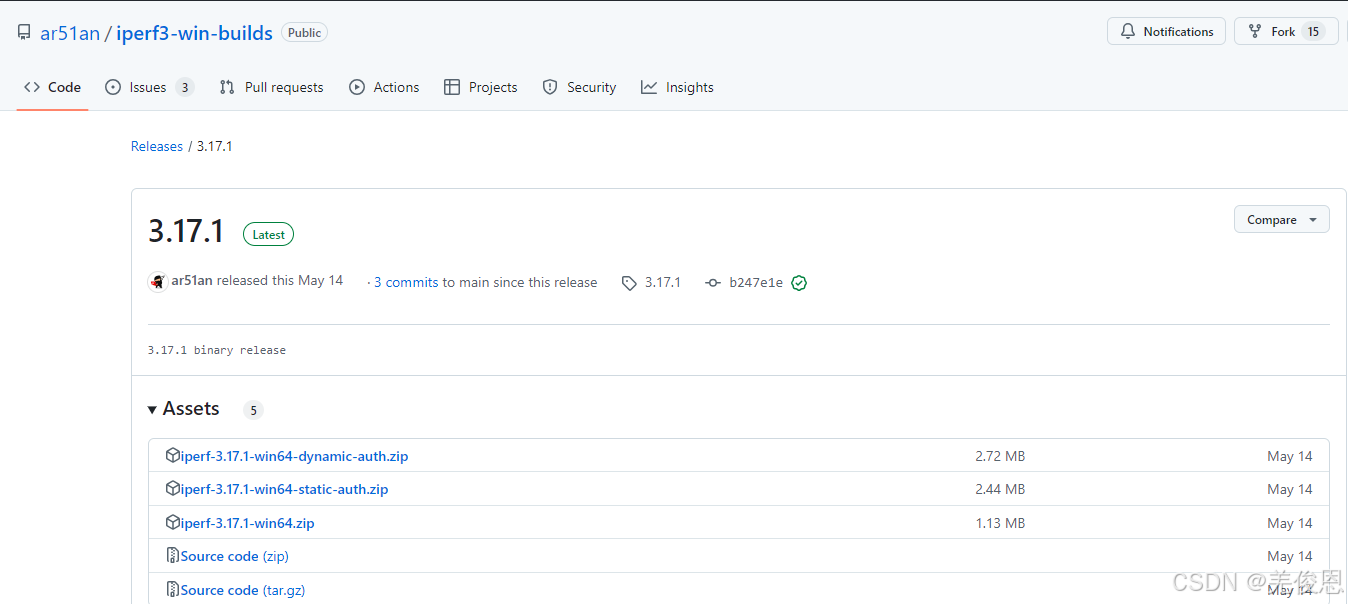This screenshot has height=604, width=1348.
Task: Click file-zip icon for Source code (tar.gz)
Action: 172,590
